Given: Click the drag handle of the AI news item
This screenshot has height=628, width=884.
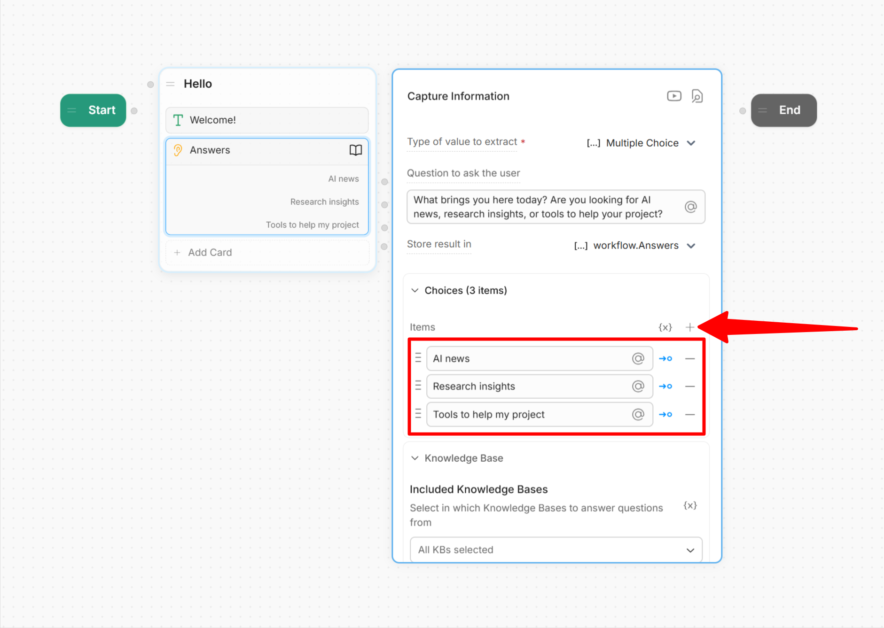Looking at the screenshot, I should click(418, 358).
